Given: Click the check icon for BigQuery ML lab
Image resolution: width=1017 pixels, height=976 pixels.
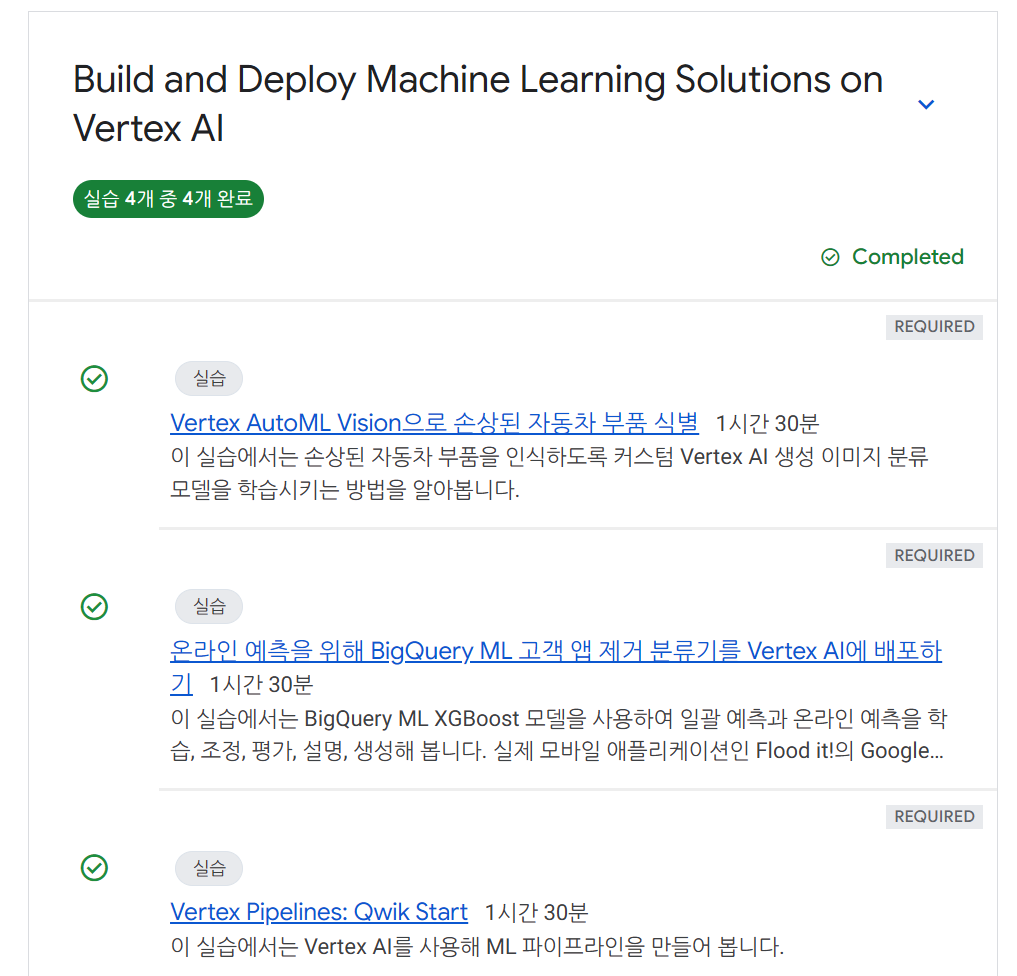Looking at the screenshot, I should tap(94, 607).
